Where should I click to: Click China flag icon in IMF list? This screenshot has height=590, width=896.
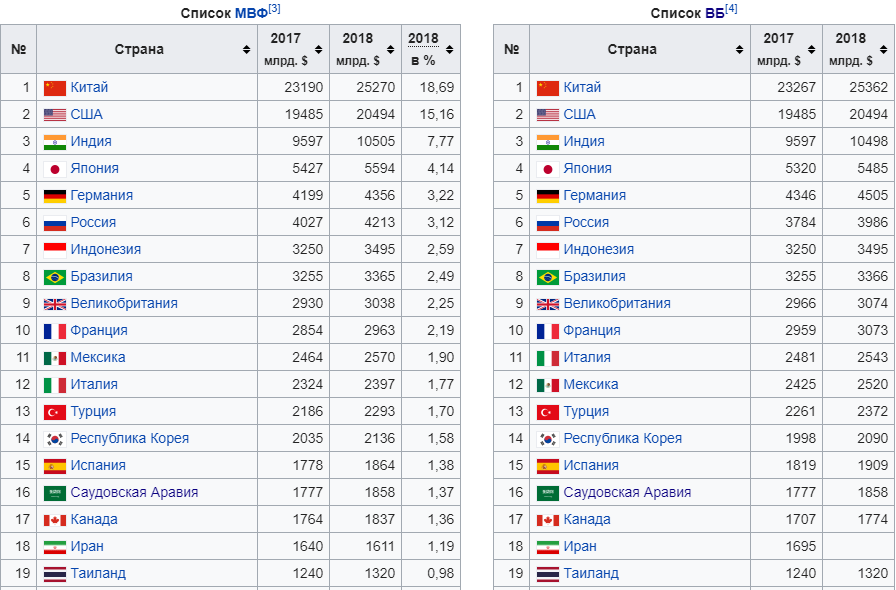(54, 88)
